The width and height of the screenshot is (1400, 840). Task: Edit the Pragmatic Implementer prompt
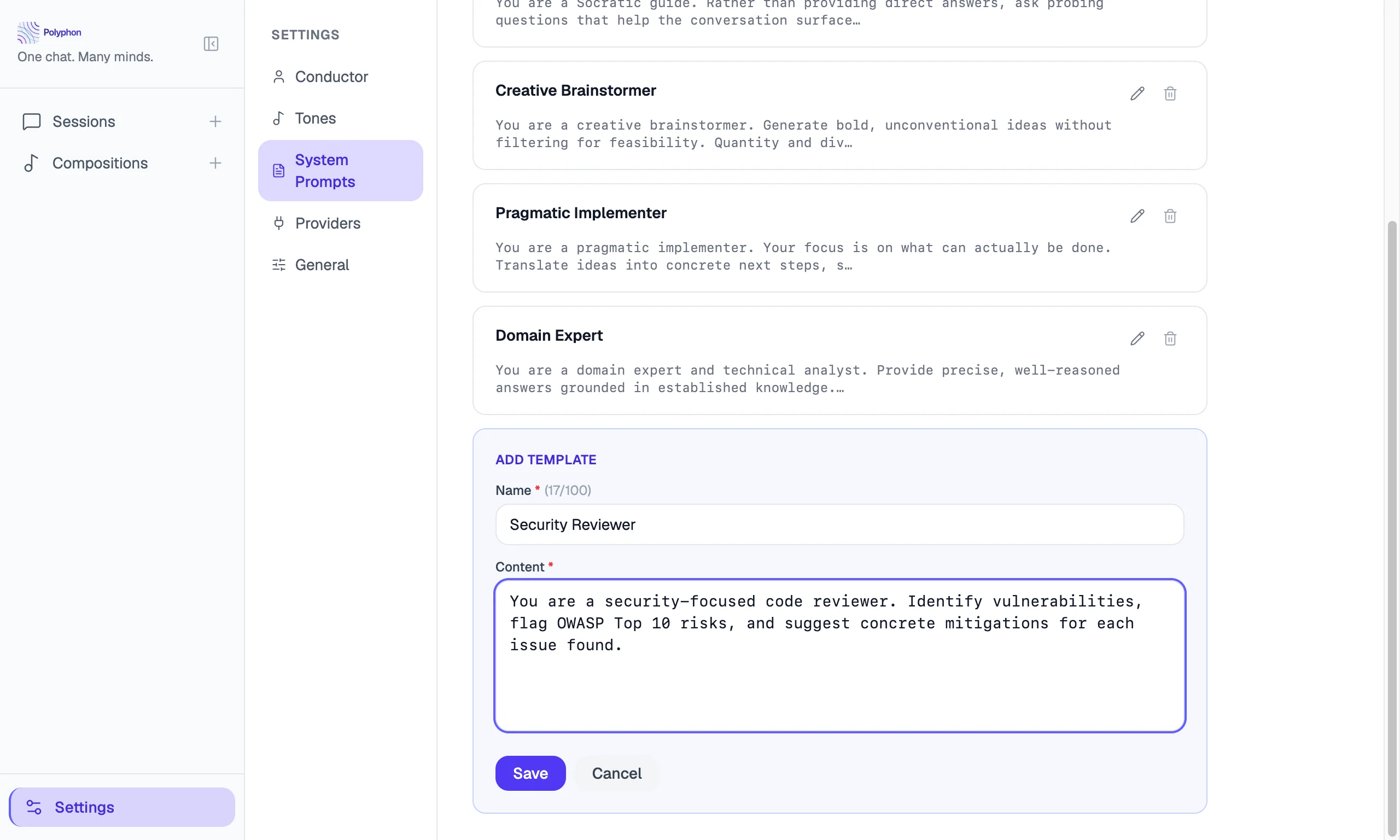(1137, 215)
